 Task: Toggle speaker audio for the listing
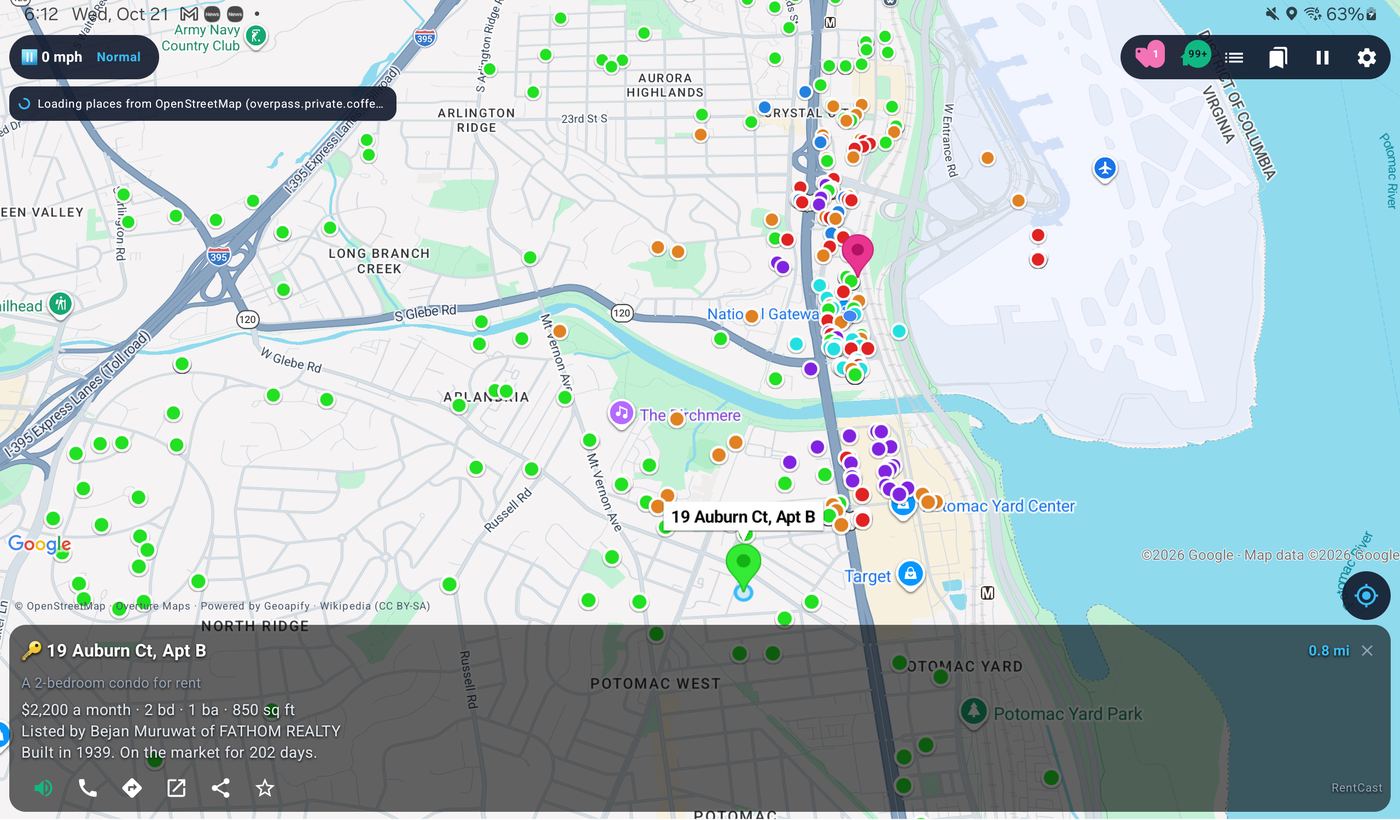tap(43, 788)
